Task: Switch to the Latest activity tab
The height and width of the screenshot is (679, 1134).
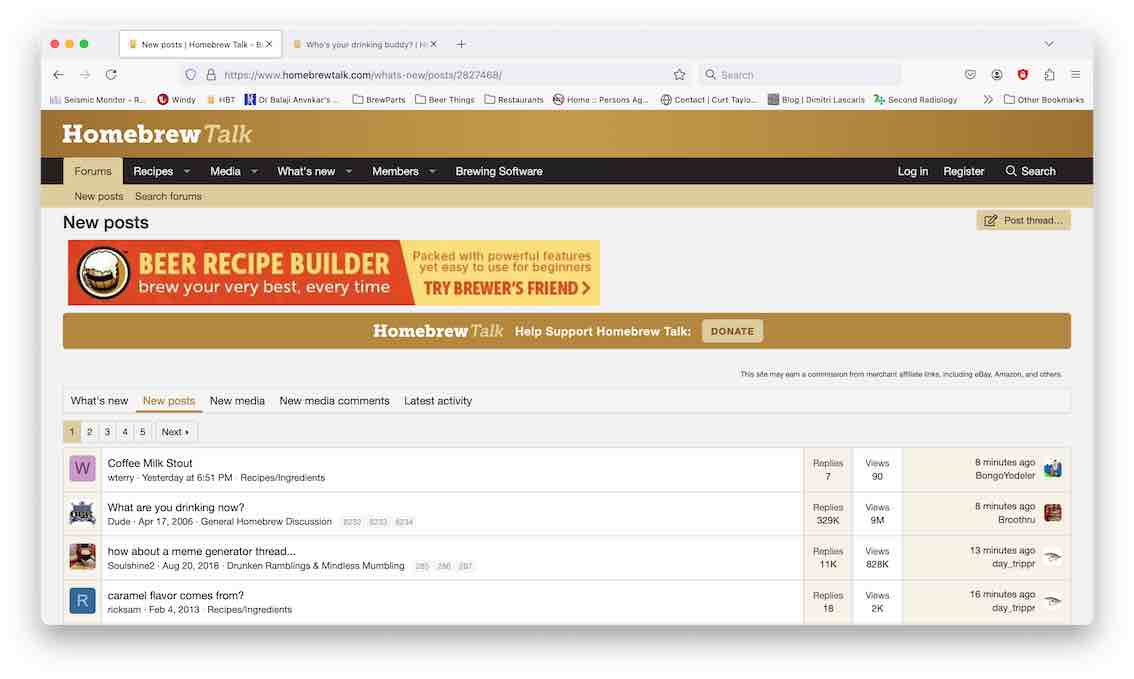Action: pyautogui.click(x=438, y=401)
